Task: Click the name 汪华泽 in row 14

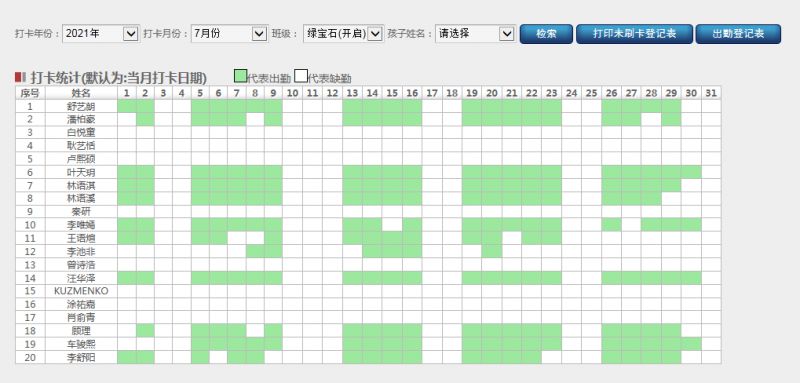Action: (x=81, y=278)
